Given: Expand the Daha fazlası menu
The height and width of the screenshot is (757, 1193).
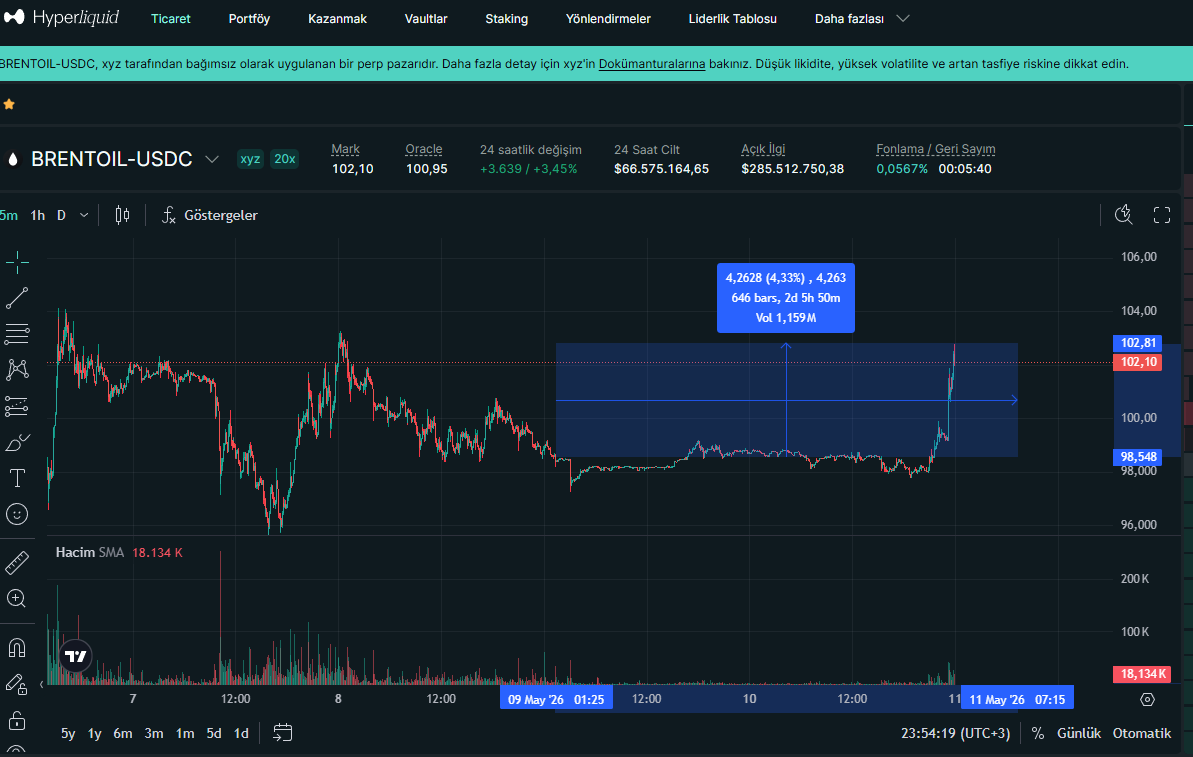Looking at the screenshot, I should tap(861, 18).
